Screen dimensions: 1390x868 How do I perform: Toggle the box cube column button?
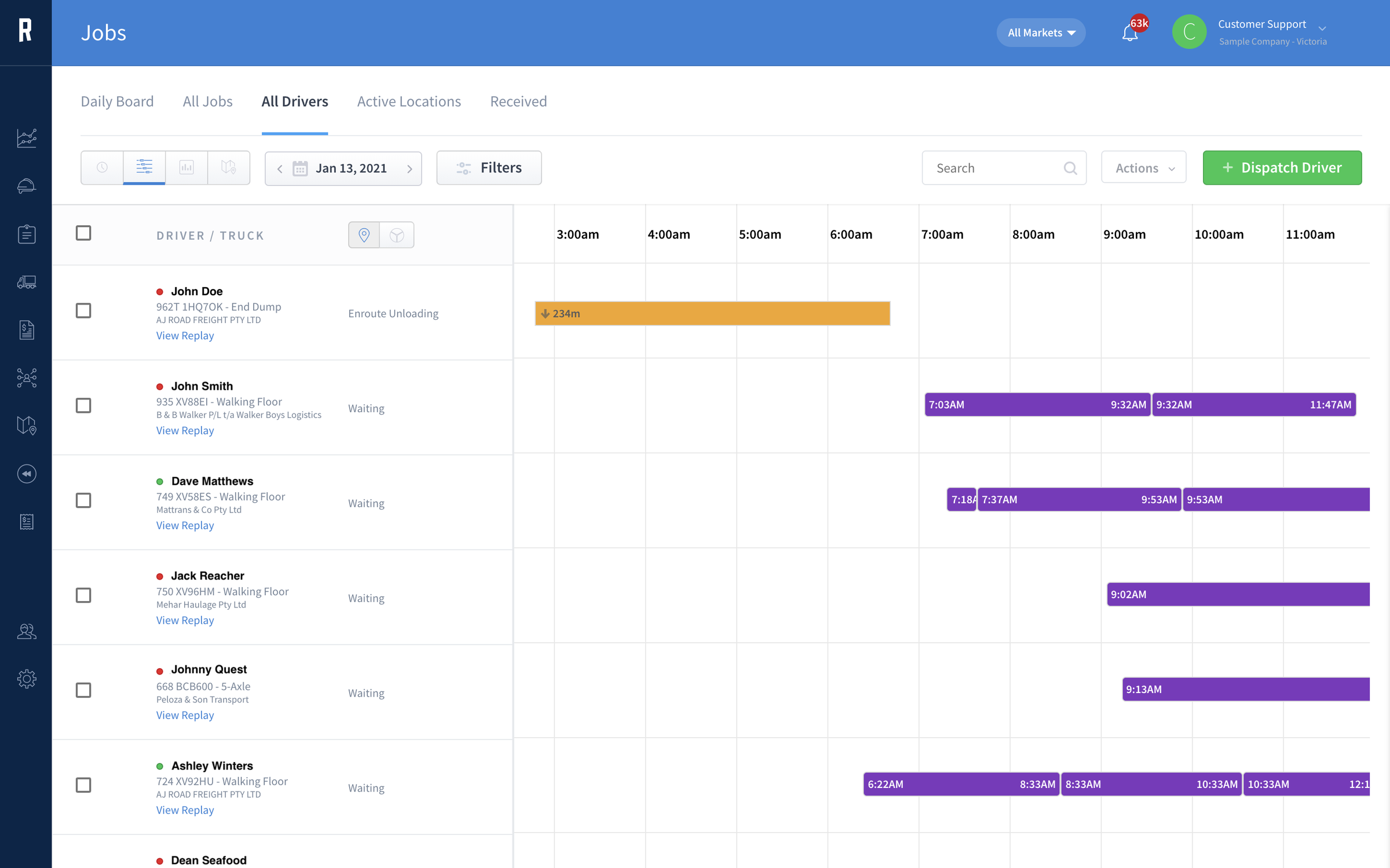coord(397,235)
